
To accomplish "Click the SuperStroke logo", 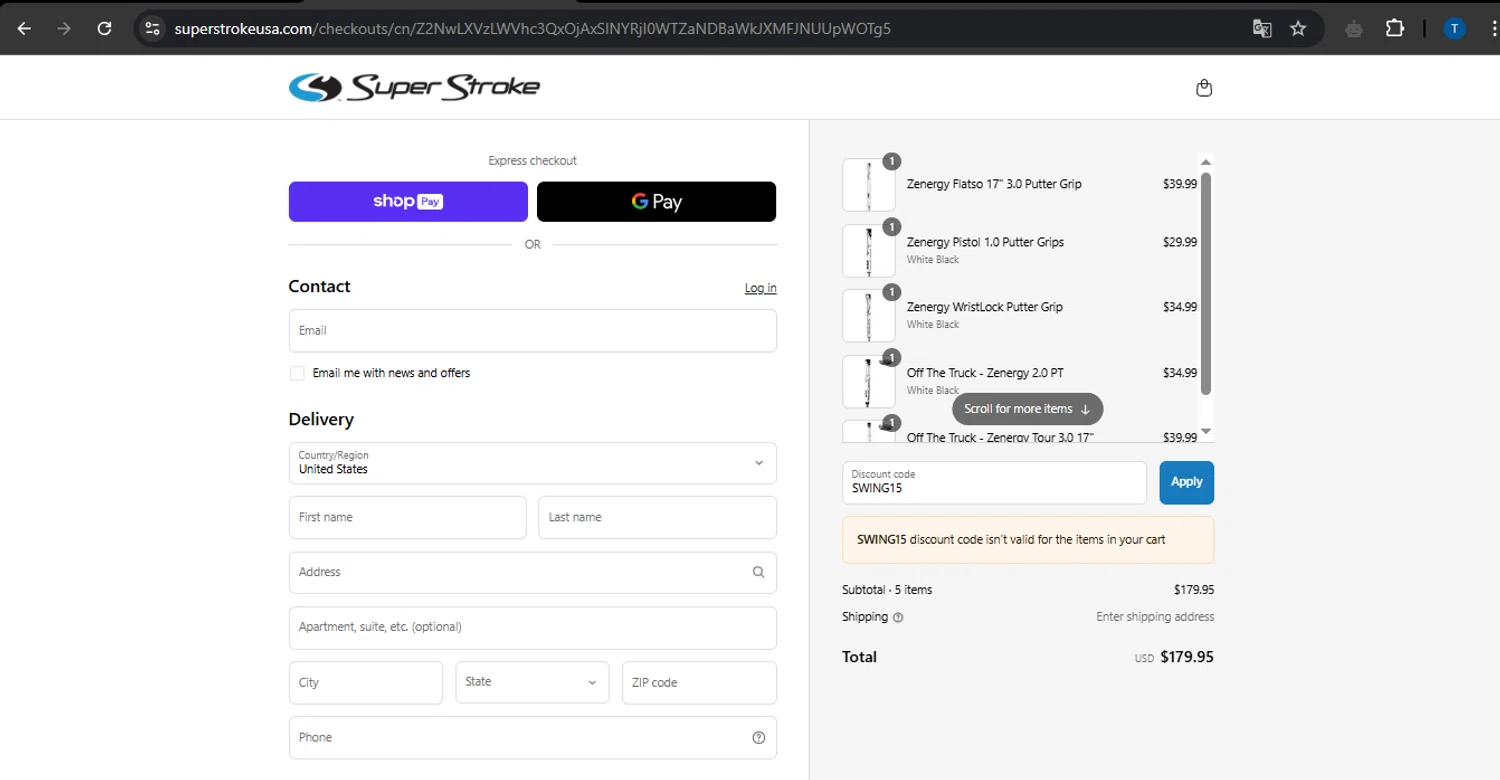I will 414,87.
